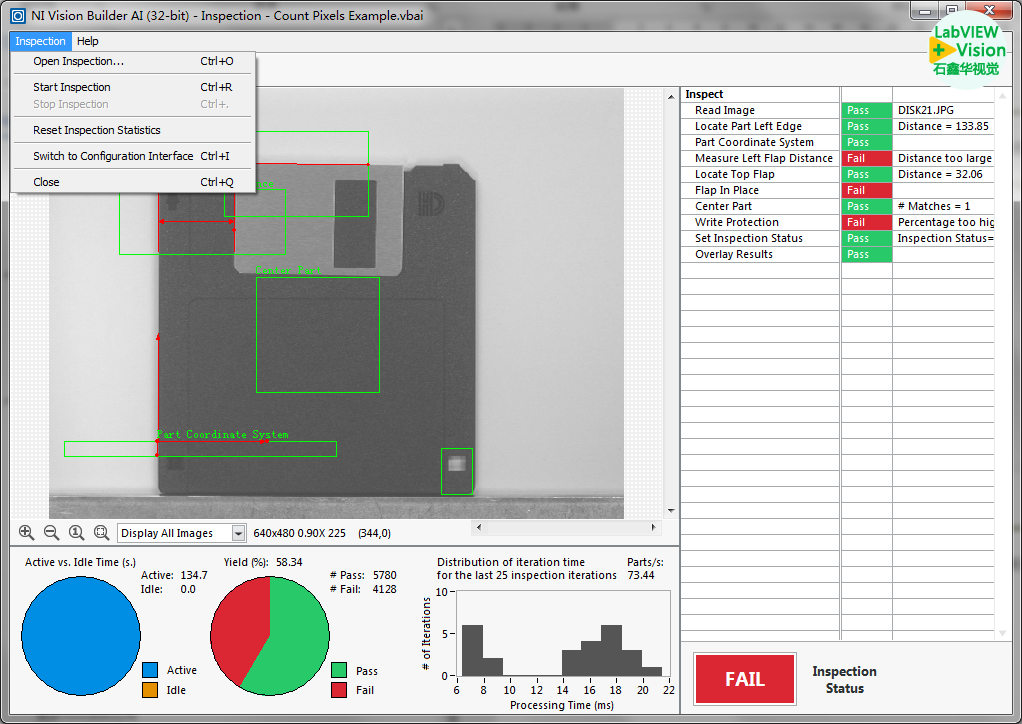Click the Zoom In magnifier icon

(26, 533)
